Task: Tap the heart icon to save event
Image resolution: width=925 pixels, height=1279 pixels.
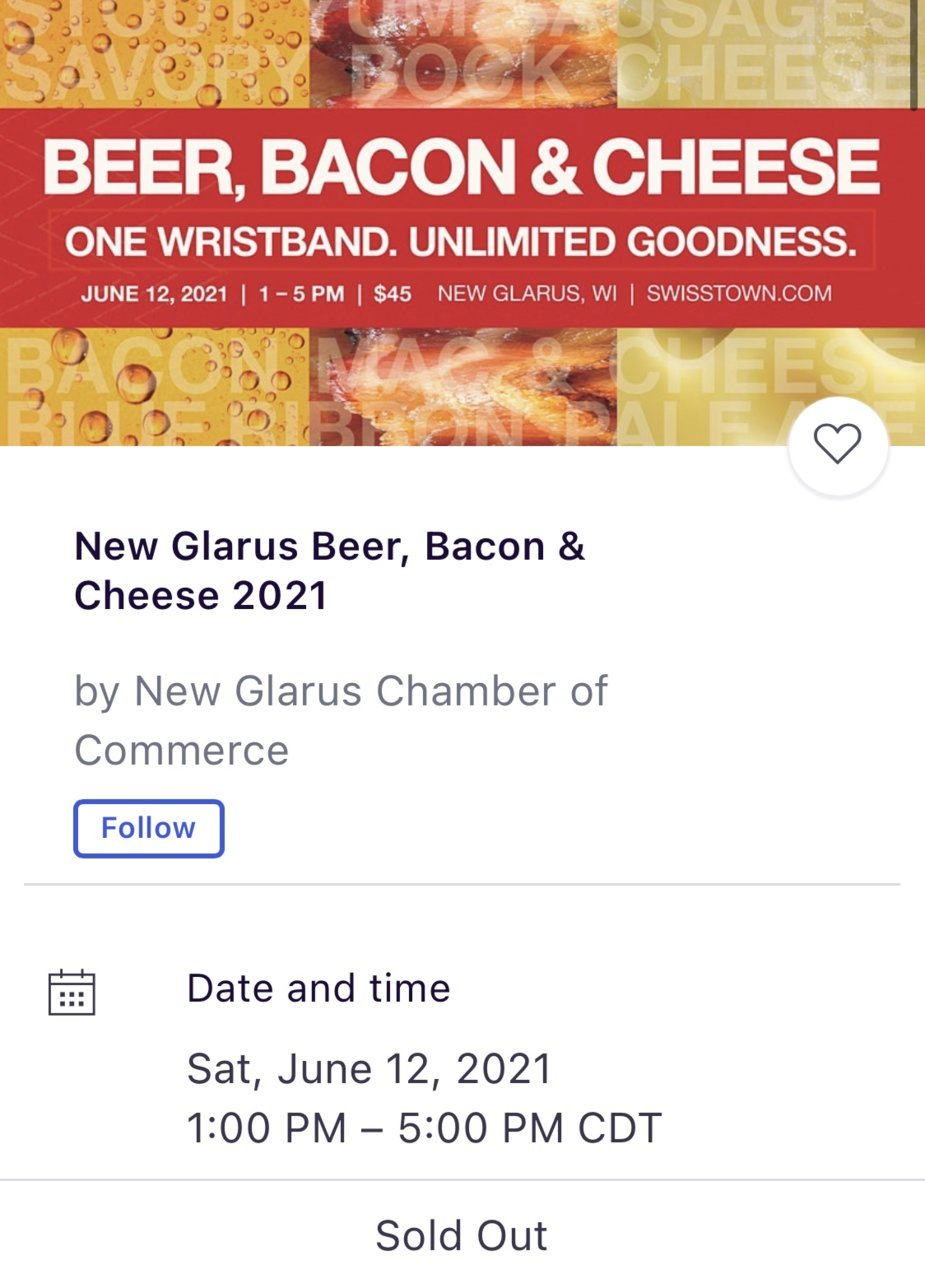Action: [838, 445]
